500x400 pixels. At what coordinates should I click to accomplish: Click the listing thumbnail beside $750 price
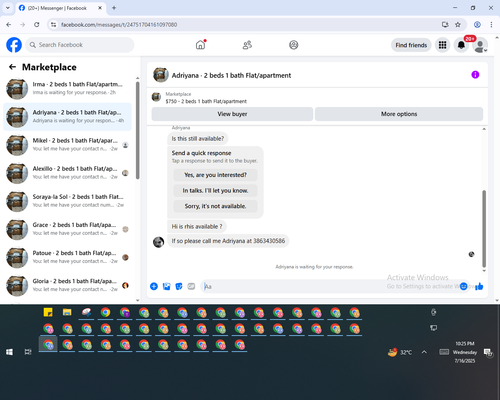(x=156, y=97)
